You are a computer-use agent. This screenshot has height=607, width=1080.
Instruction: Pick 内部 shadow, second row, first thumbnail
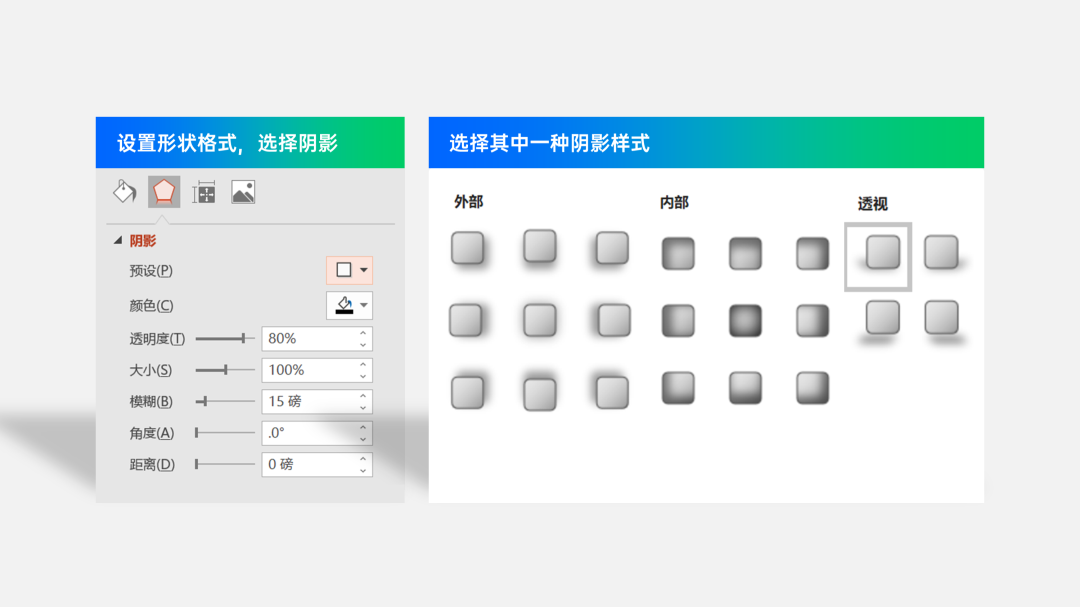pyautogui.click(x=678, y=321)
